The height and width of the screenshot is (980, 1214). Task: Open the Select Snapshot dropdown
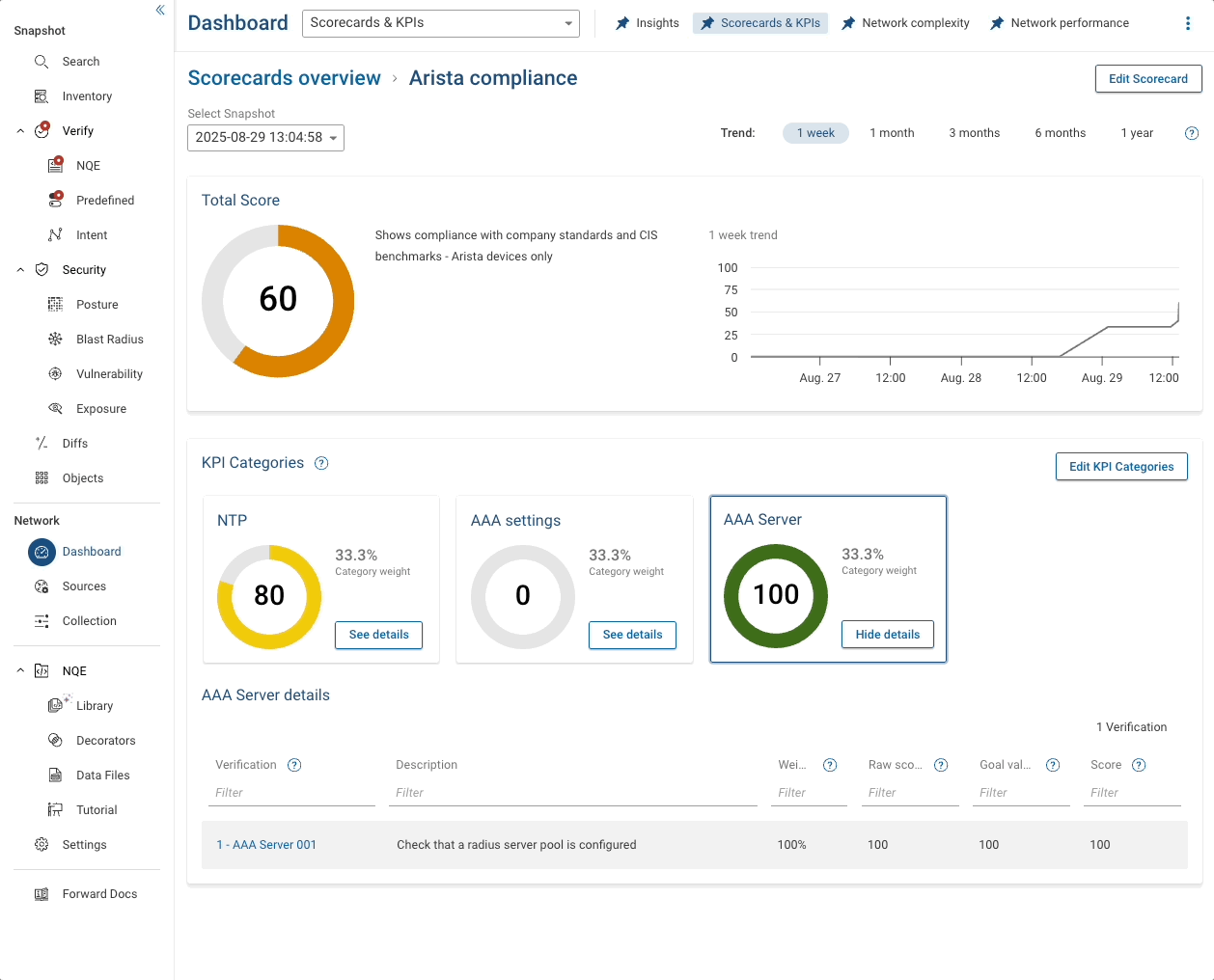[x=265, y=138]
